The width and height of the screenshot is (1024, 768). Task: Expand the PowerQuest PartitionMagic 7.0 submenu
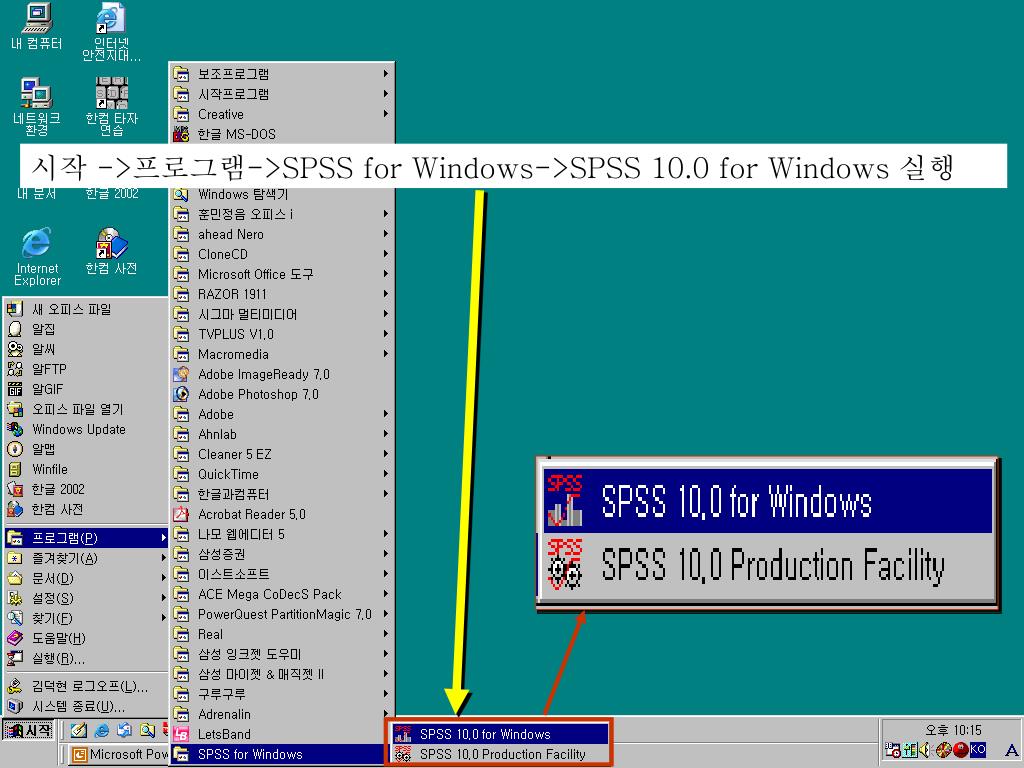click(282, 614)
